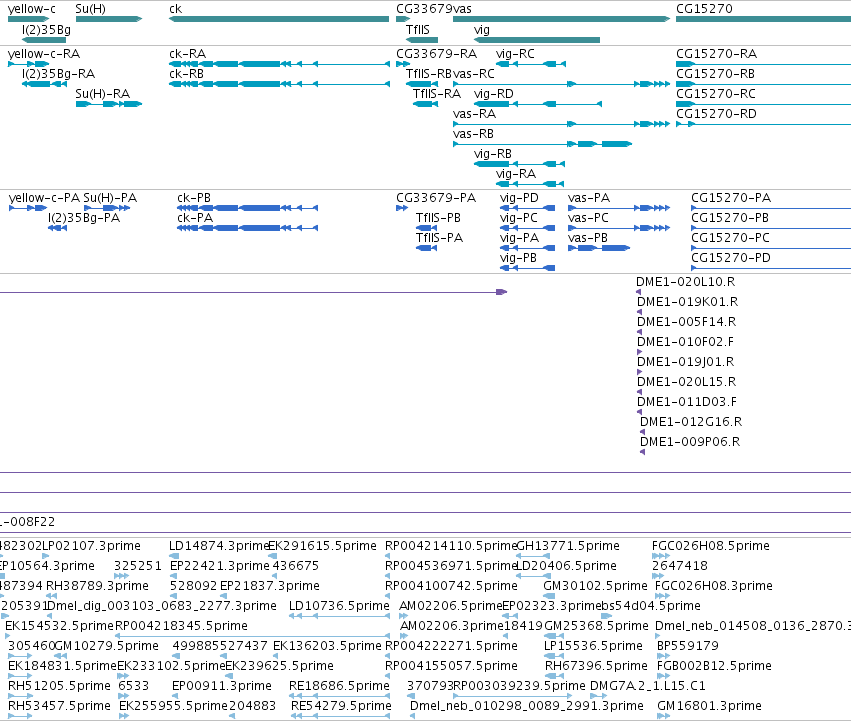Select the l(2)35Bg-PA protein glyph
The width and height of the screenshot is (851, 721).
(x=58, y=228)
